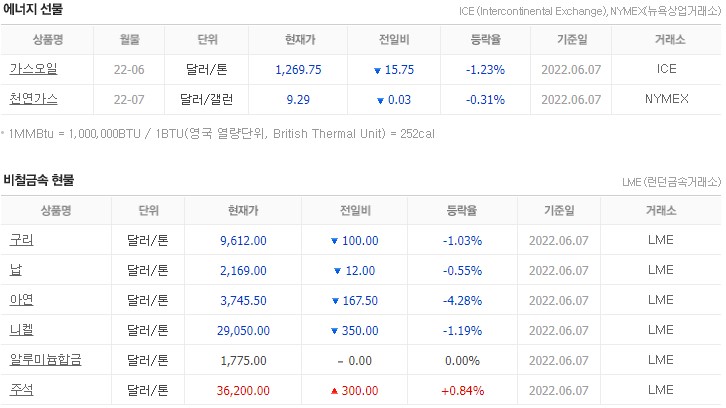726x408 pixels.
Task: Open the 주석 metal link
Action: pos(21,390)
